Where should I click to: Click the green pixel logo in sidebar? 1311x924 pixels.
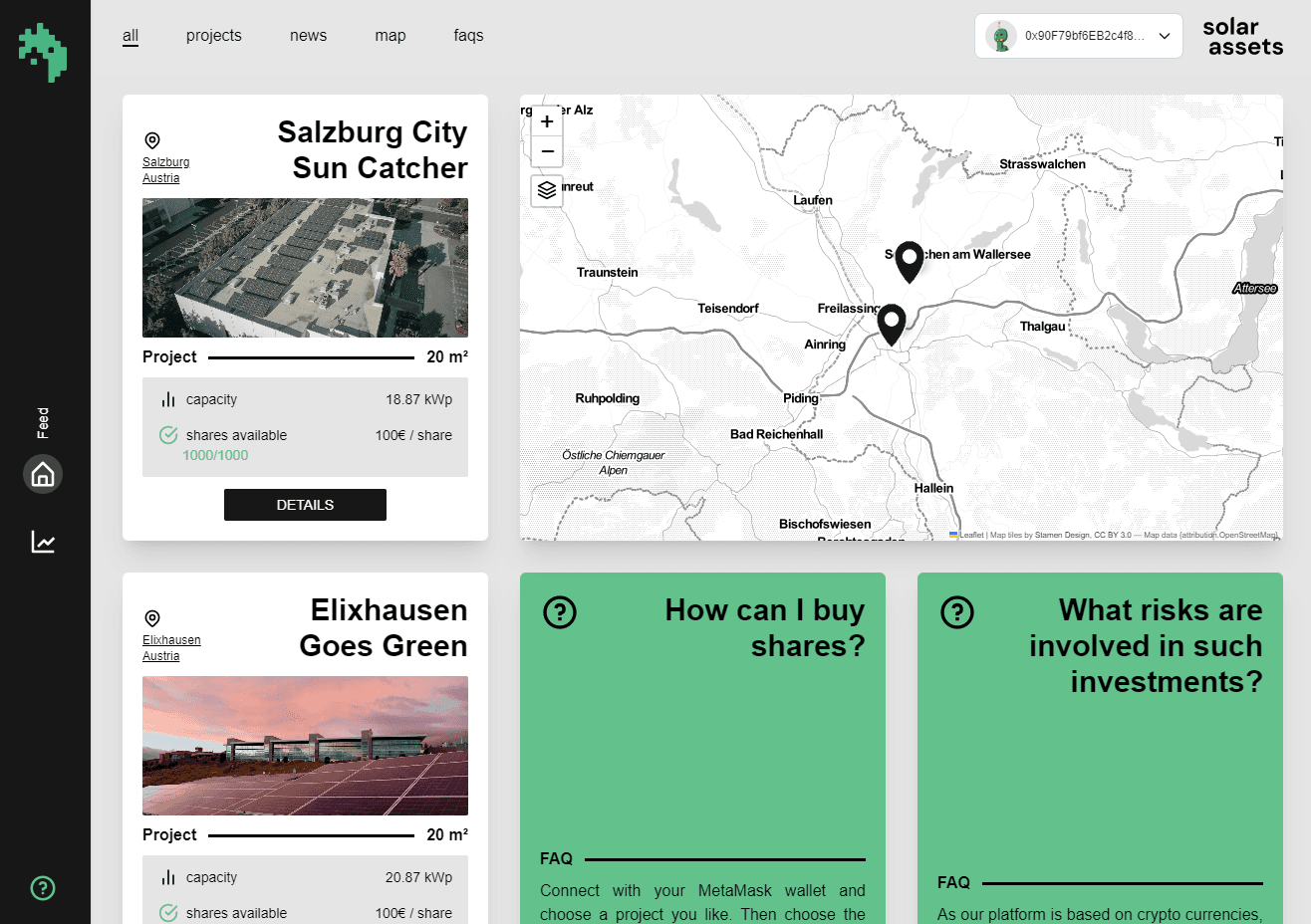coord(43,52)
